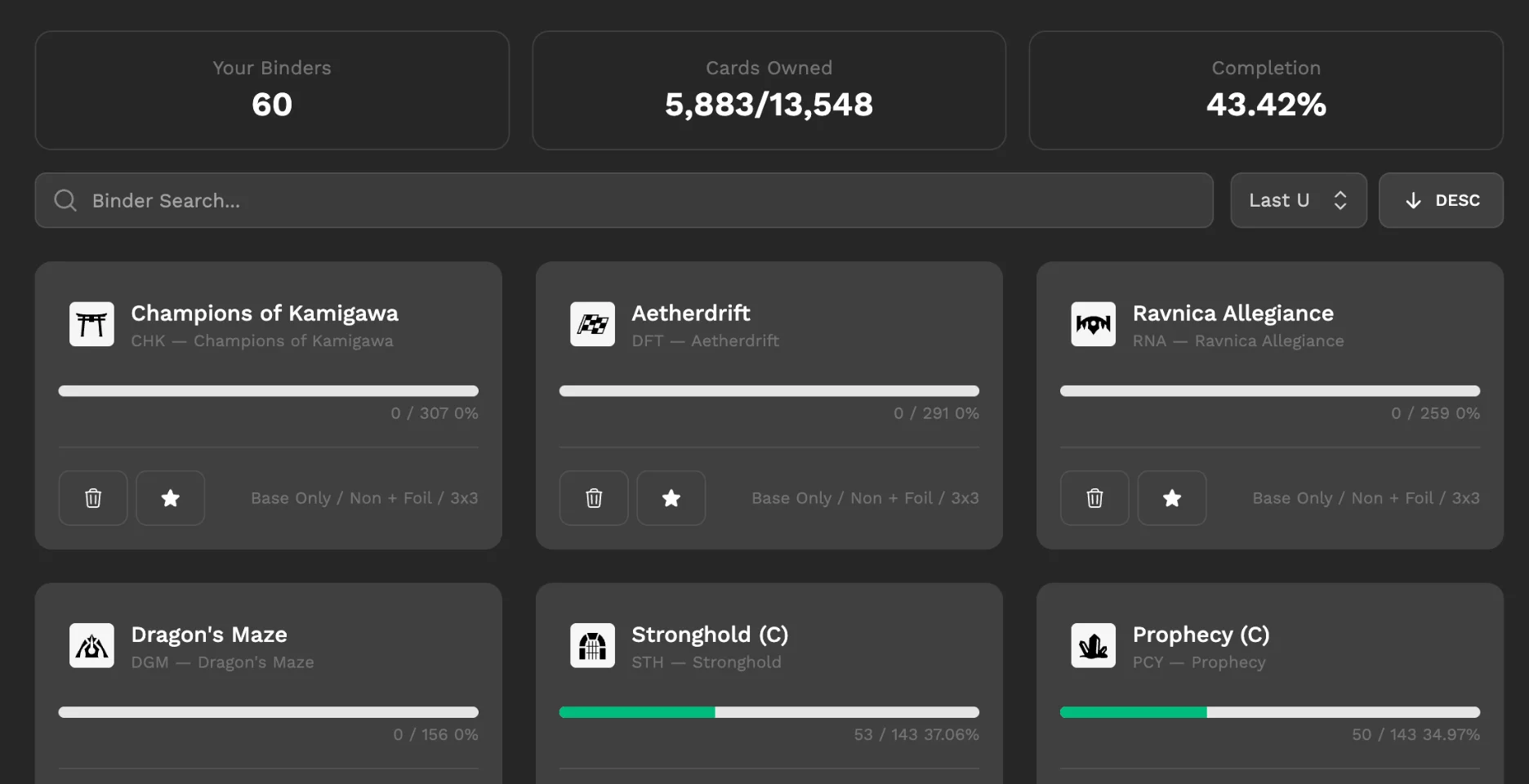Click the magnifier icon in Binder Search

pos(65,200)
